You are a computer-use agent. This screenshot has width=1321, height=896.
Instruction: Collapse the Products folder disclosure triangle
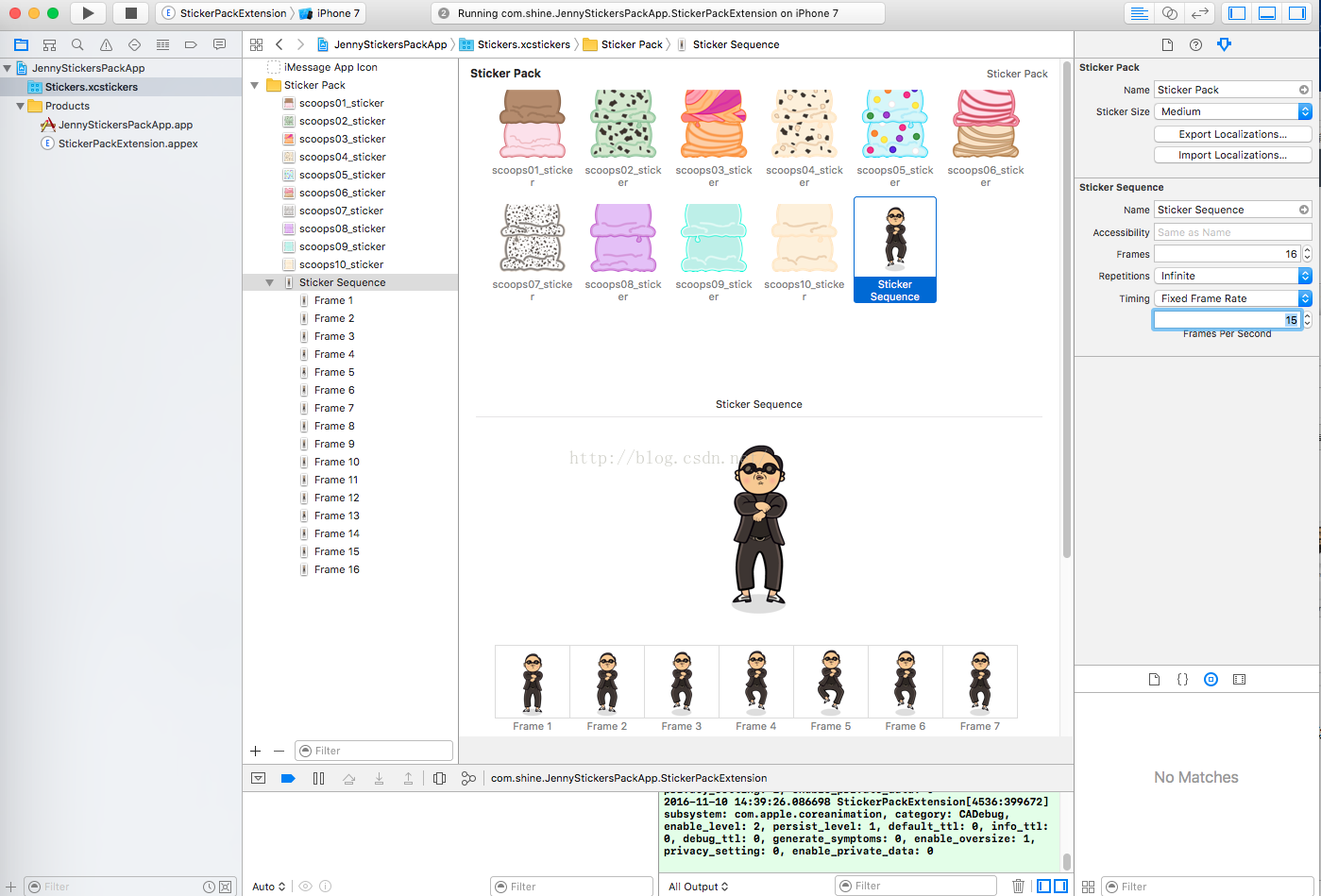point(20,106)
